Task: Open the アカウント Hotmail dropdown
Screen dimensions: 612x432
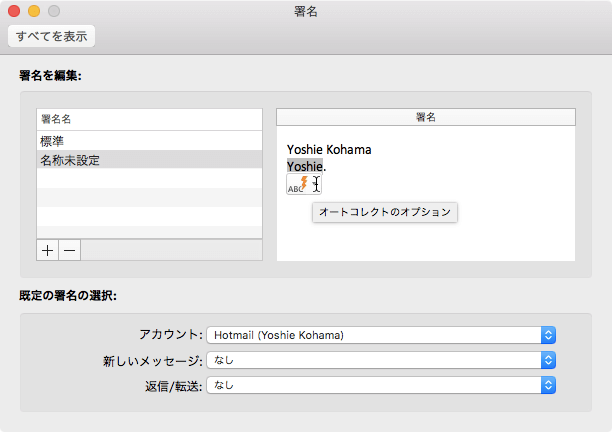Action: [x=380, y=335]
